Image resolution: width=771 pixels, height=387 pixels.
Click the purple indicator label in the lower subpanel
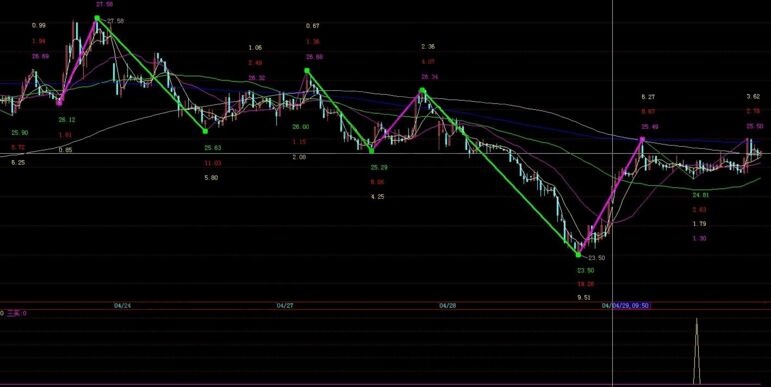coord(16,313)
